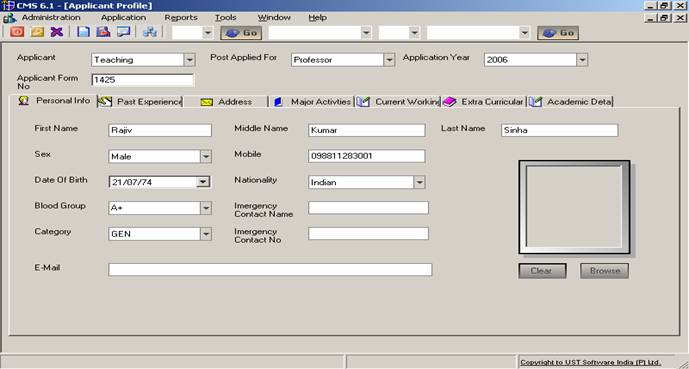Image resolution: width=689 pixels, height=369 pixels.
Task: Expand the Category dropdown showing GEN
Action: (x=206, y=234)
